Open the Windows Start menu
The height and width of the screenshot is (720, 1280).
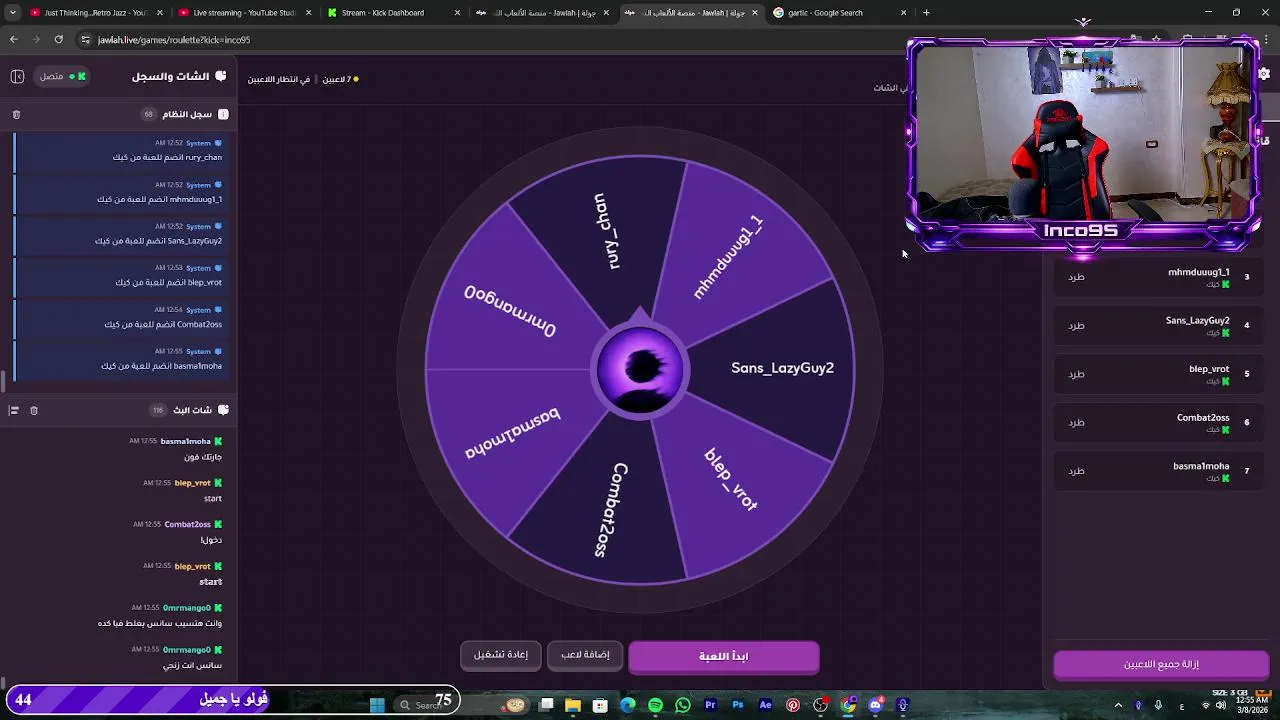377,705
